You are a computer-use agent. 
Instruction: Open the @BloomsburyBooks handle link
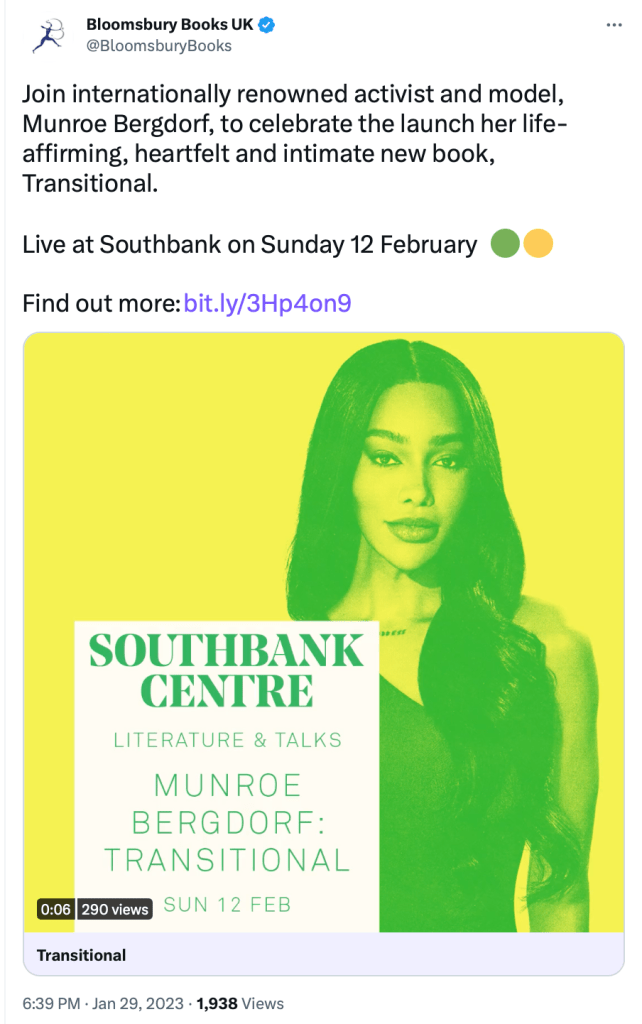click(159, 46)
